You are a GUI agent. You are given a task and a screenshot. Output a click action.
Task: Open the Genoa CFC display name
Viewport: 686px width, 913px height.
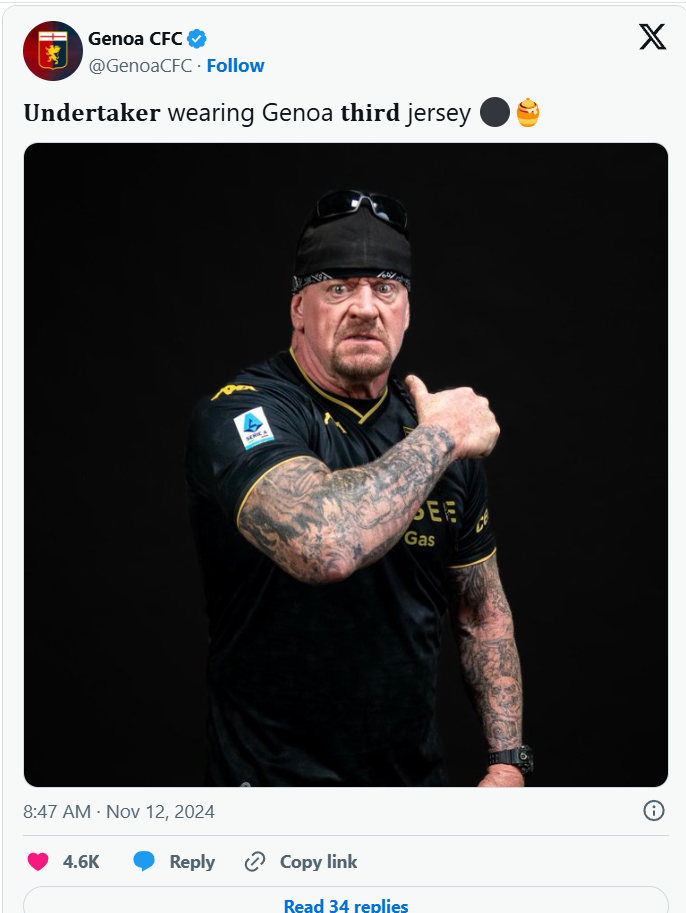point(135,38)
